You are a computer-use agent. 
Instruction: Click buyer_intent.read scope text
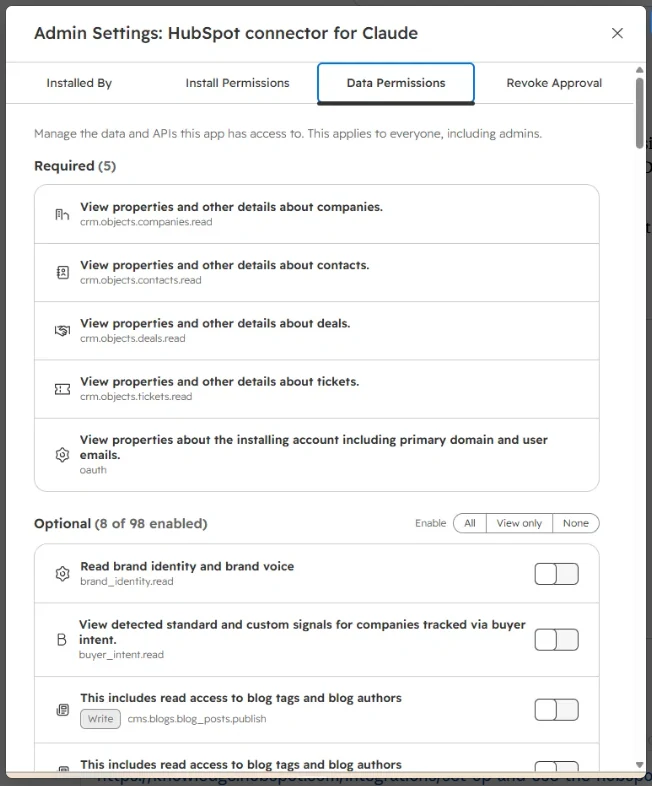[121, 655]
